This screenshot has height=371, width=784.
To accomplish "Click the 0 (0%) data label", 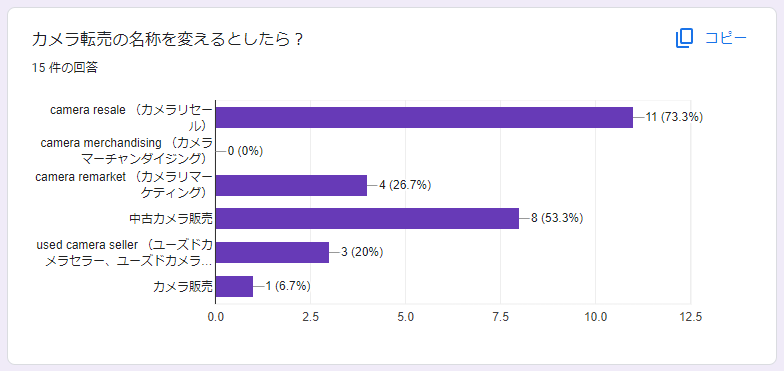I will click(245, 151).
